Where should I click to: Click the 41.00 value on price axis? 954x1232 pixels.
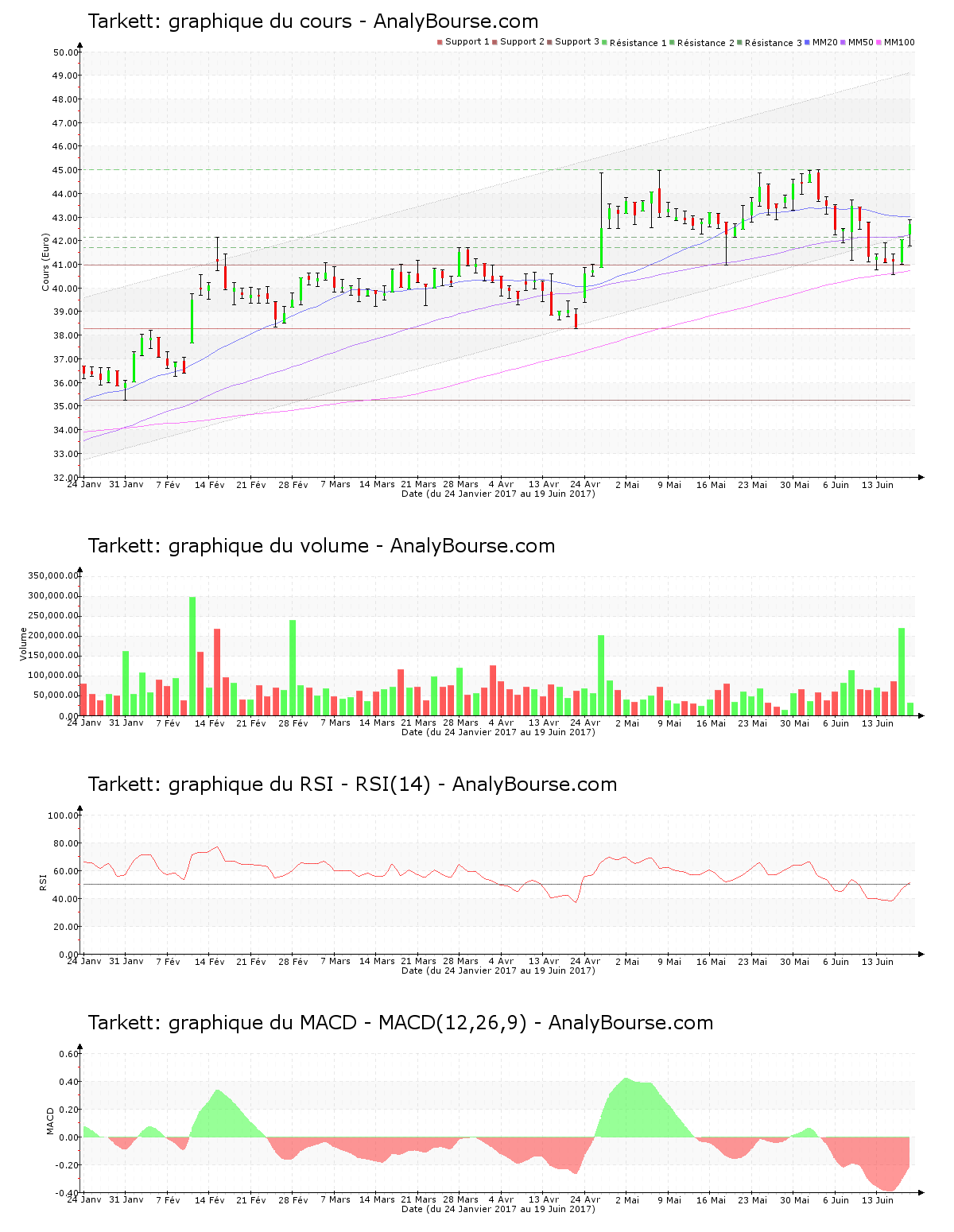pos(65,265)
